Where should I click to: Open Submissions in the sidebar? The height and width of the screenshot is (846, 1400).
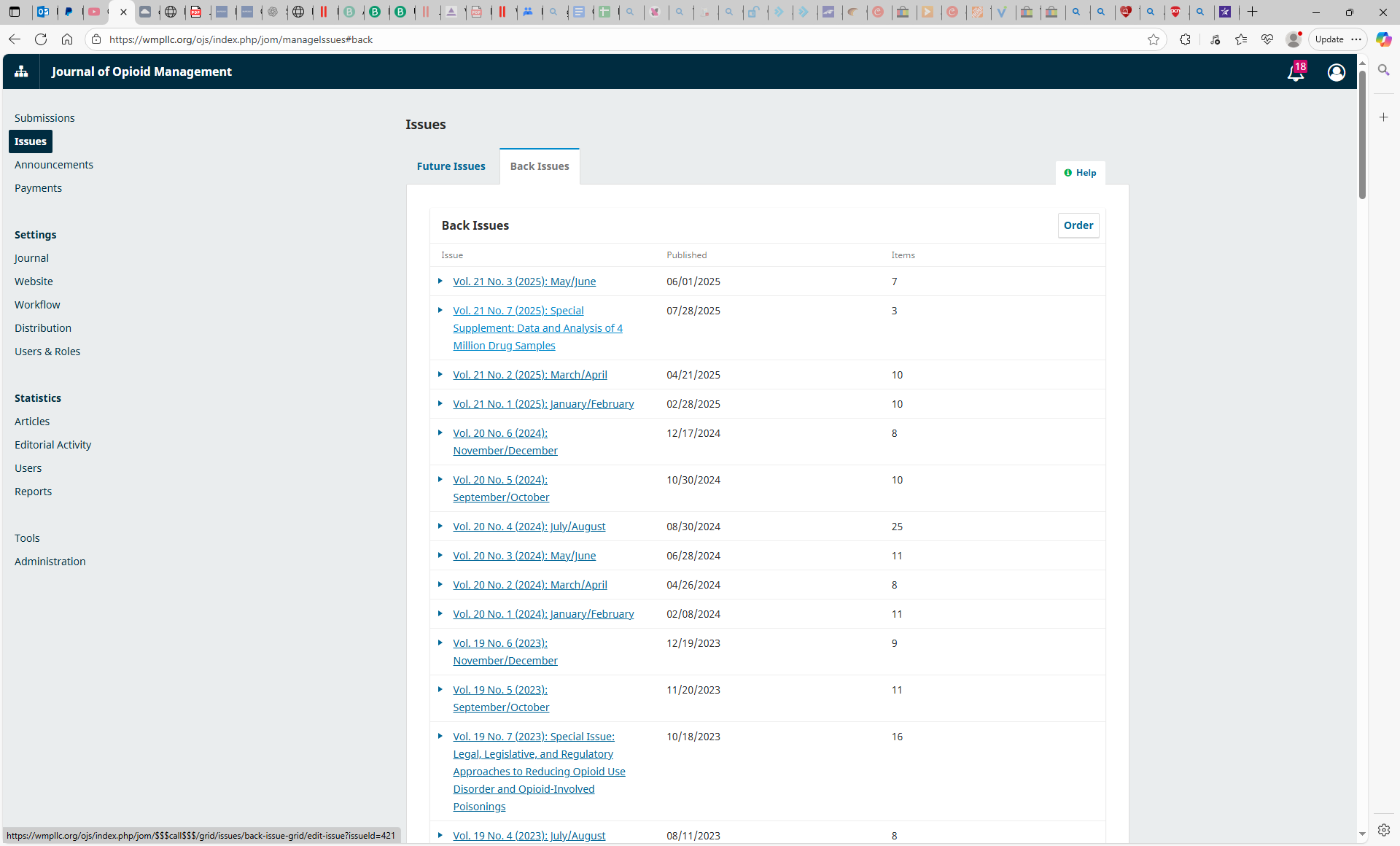pyautogui.click(x=44, y=118)
